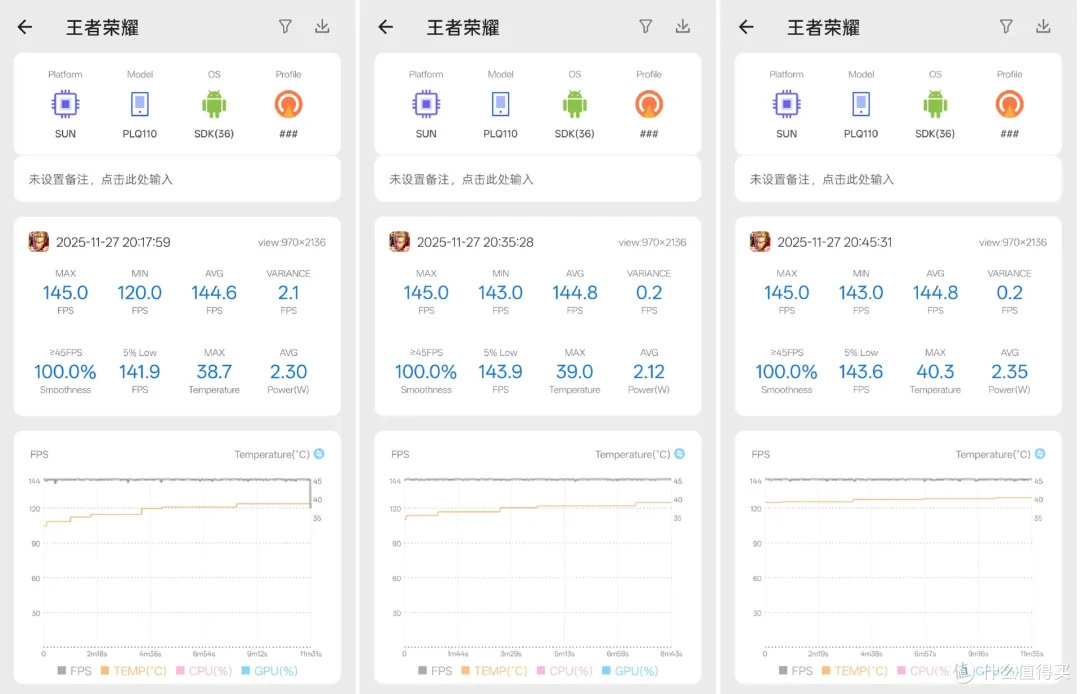Image resolution: width=1080 pixels, height=694 pixels.
Task: Click the remark note field in right panel
Action: point(898,179)
